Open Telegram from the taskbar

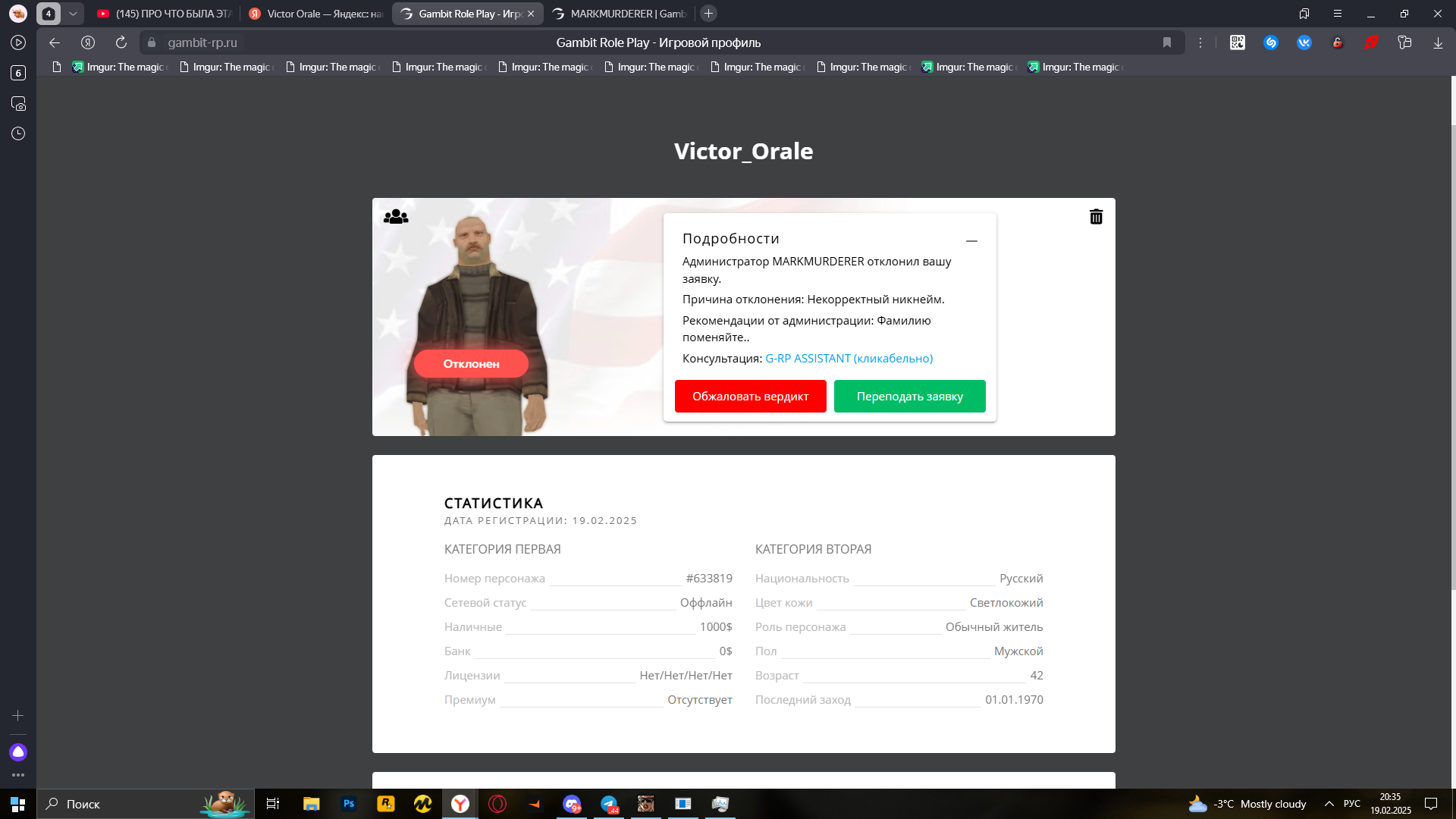(609, 804)
